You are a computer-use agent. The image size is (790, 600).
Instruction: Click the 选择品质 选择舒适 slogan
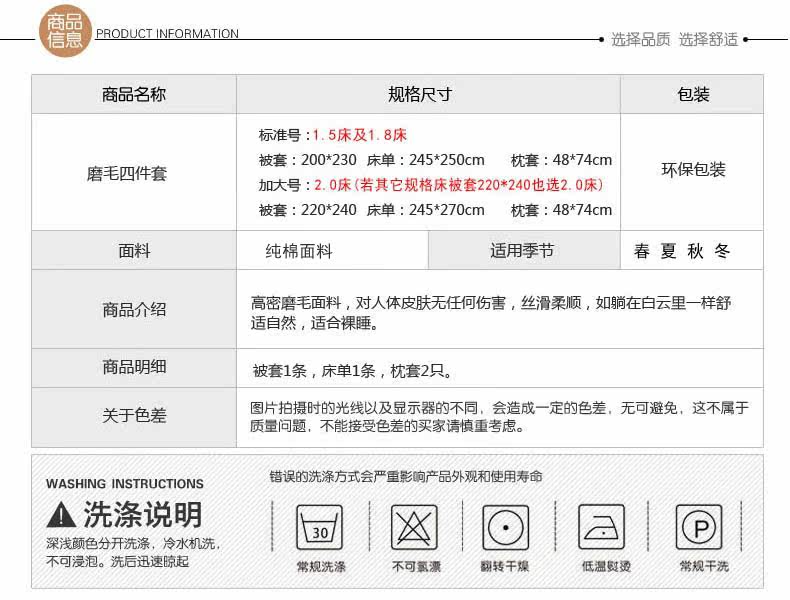[x=674, y=40]
